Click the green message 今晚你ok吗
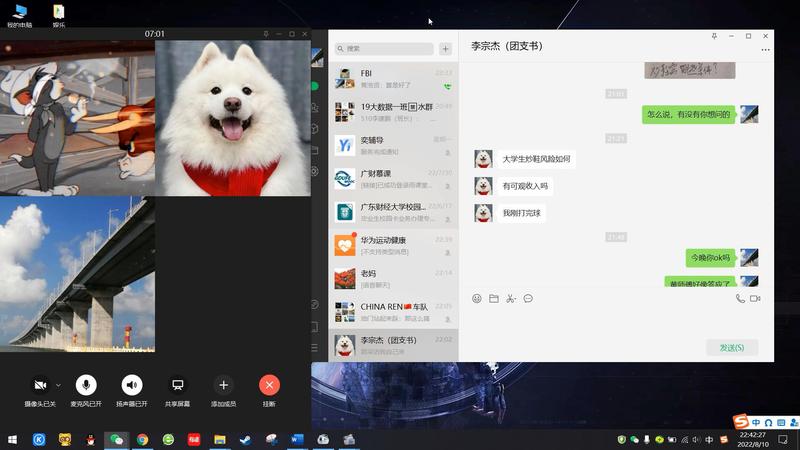Image resolution: width=800 pixels, height=450 pixels. (x=711, y=258)
